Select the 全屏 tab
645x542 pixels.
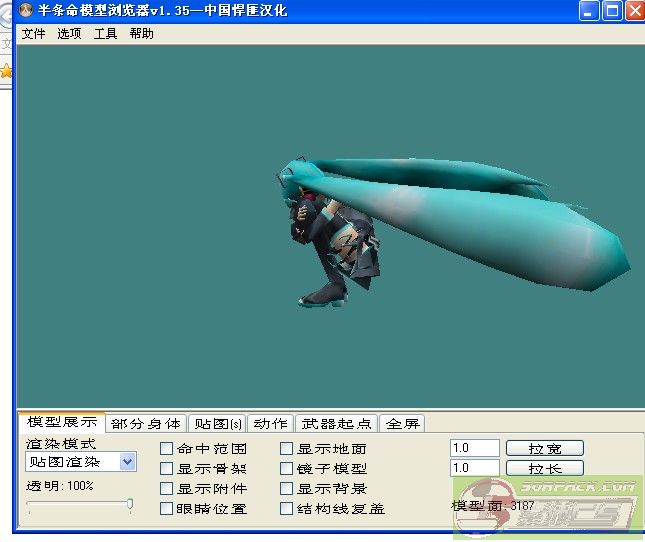click(403, 424)
